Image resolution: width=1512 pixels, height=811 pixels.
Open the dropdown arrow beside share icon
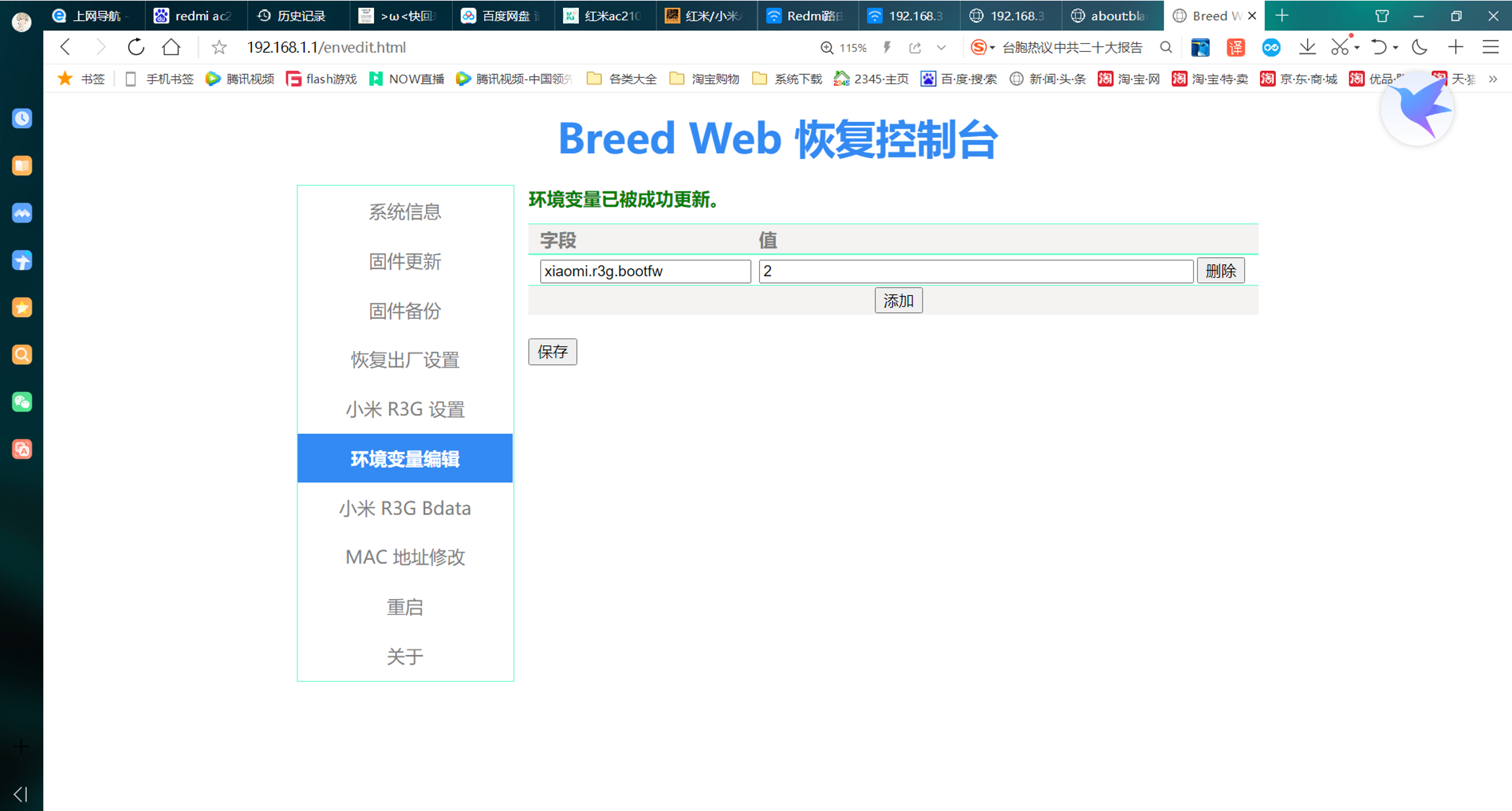coord(941,47)
